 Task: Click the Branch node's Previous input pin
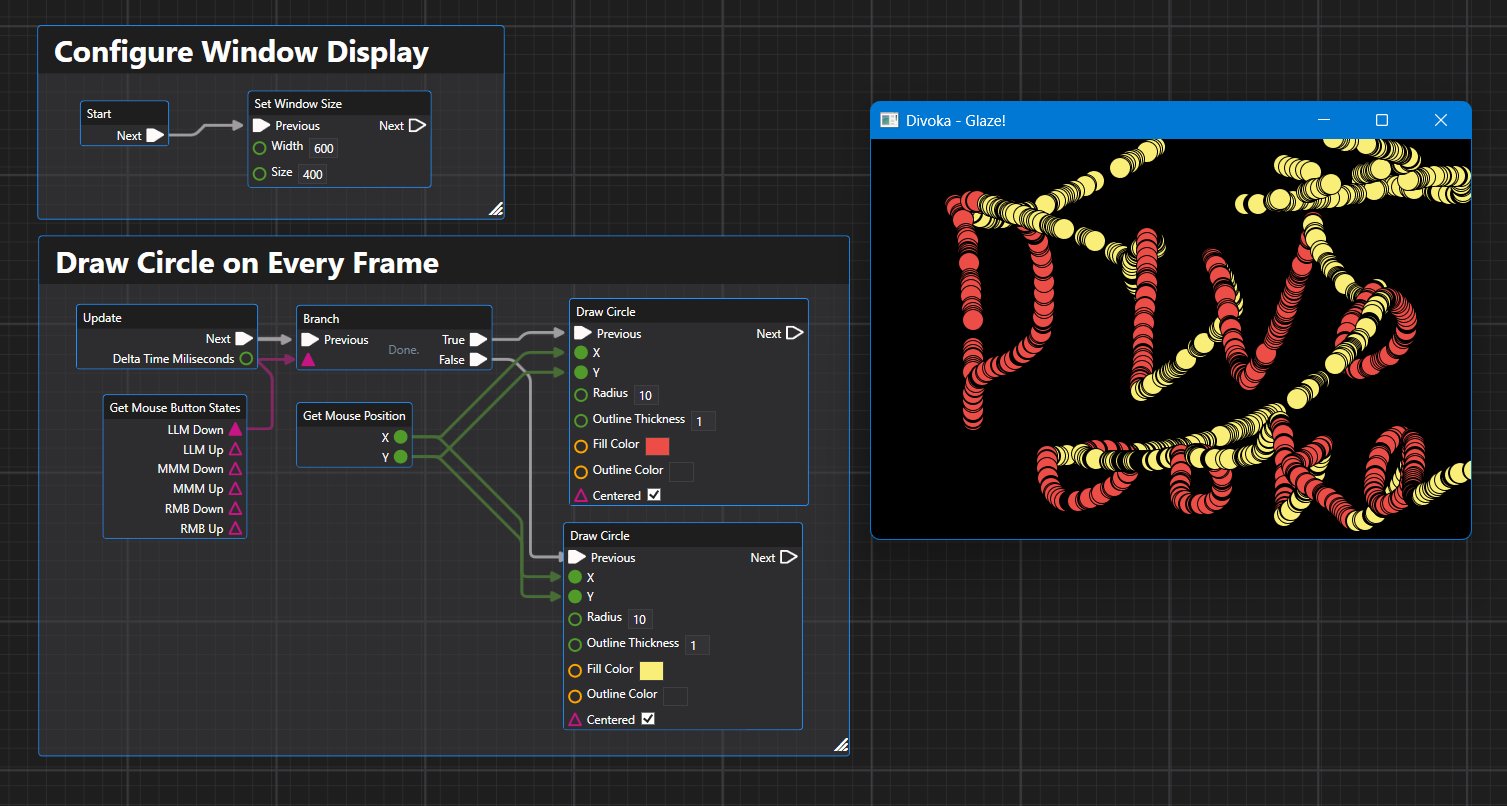pos(310,340)
